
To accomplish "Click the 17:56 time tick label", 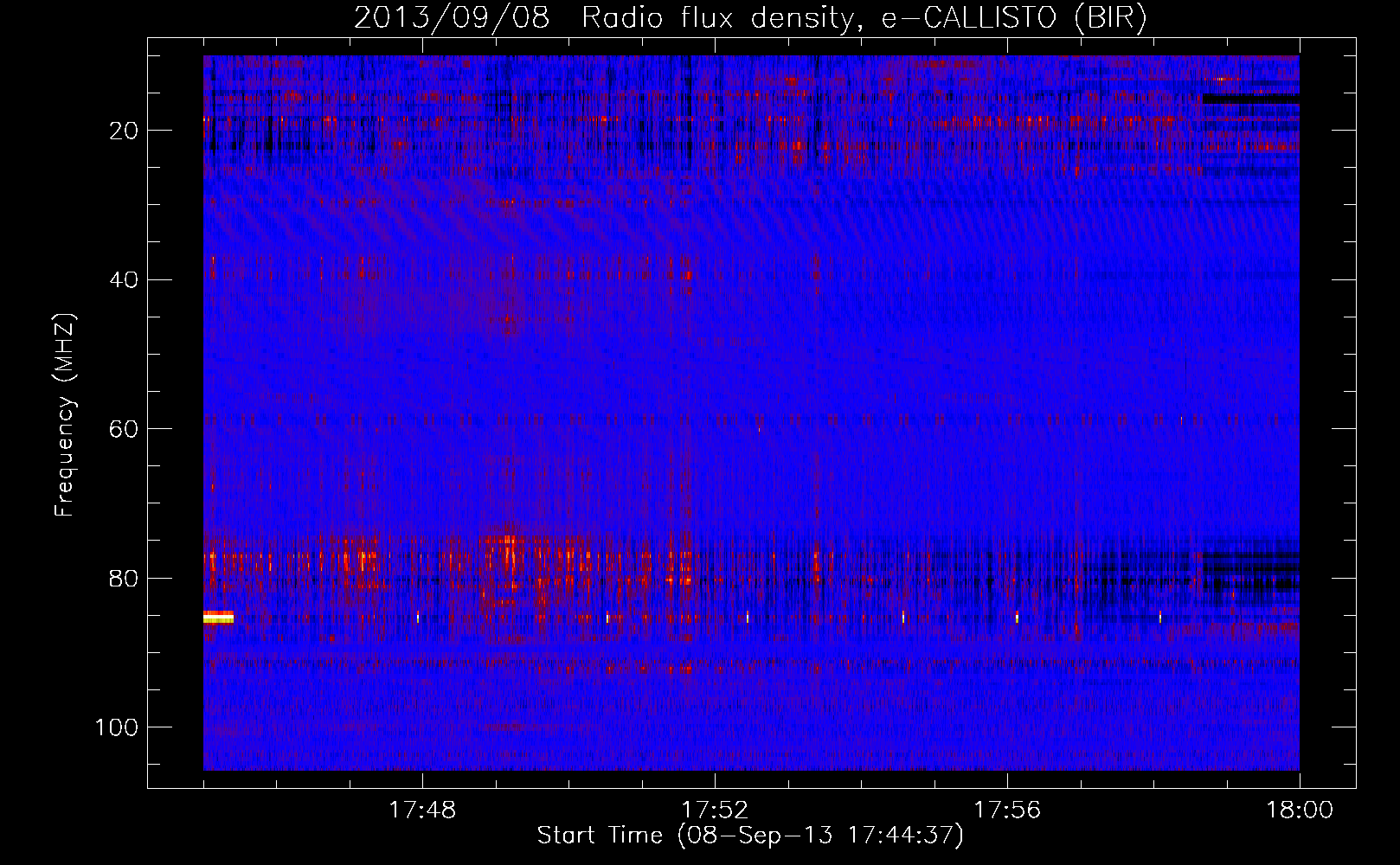I will coord(1007,811).
